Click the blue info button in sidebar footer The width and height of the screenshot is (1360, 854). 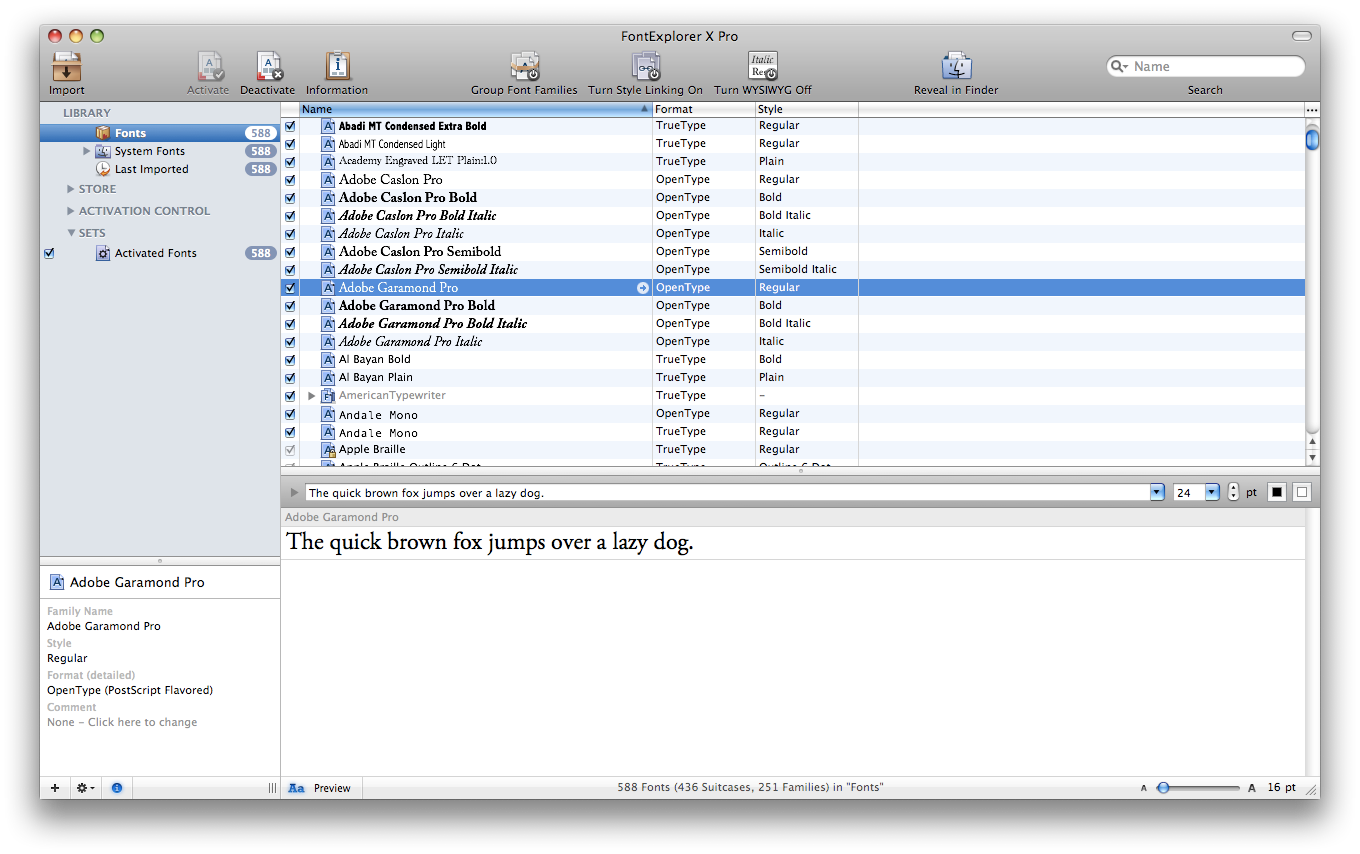pos(116,788)
